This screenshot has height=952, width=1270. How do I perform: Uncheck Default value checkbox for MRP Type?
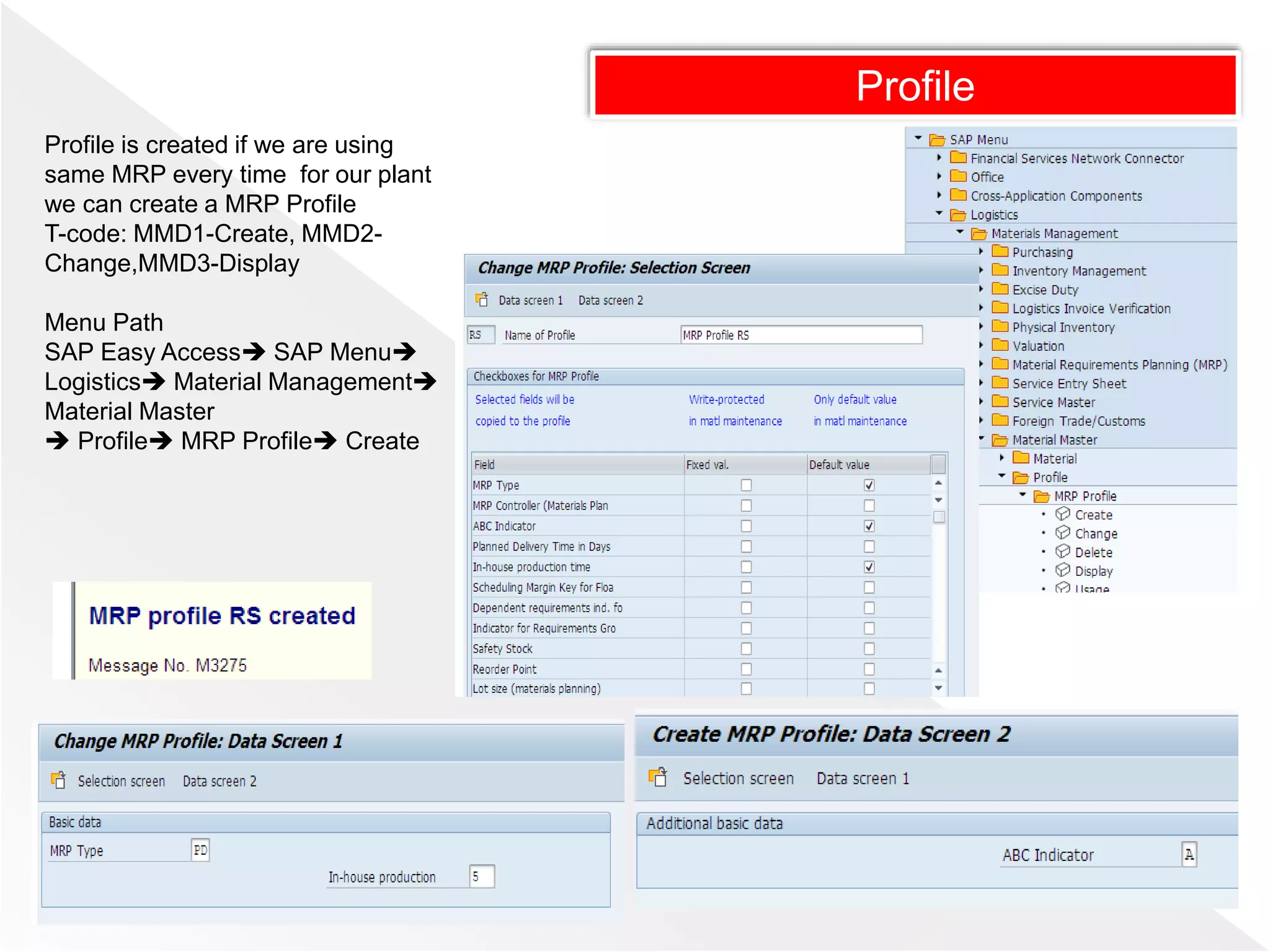click(869, 485)
